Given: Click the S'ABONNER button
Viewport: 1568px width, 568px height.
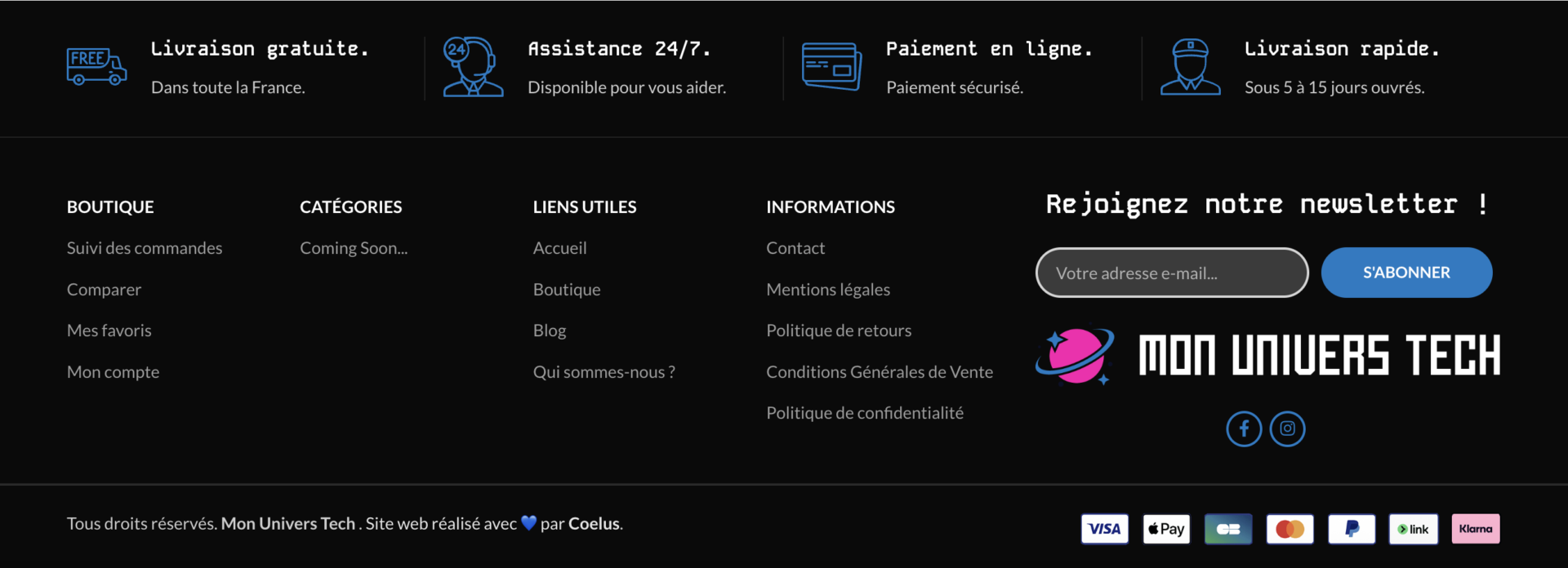Looking at the screenshot, I should coord(1405,272).
